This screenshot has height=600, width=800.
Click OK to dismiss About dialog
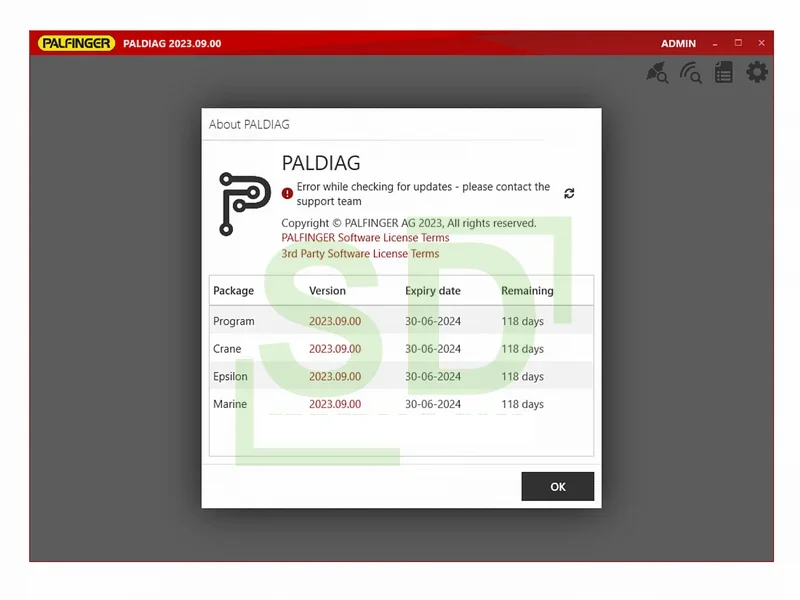tap(558, 486)
